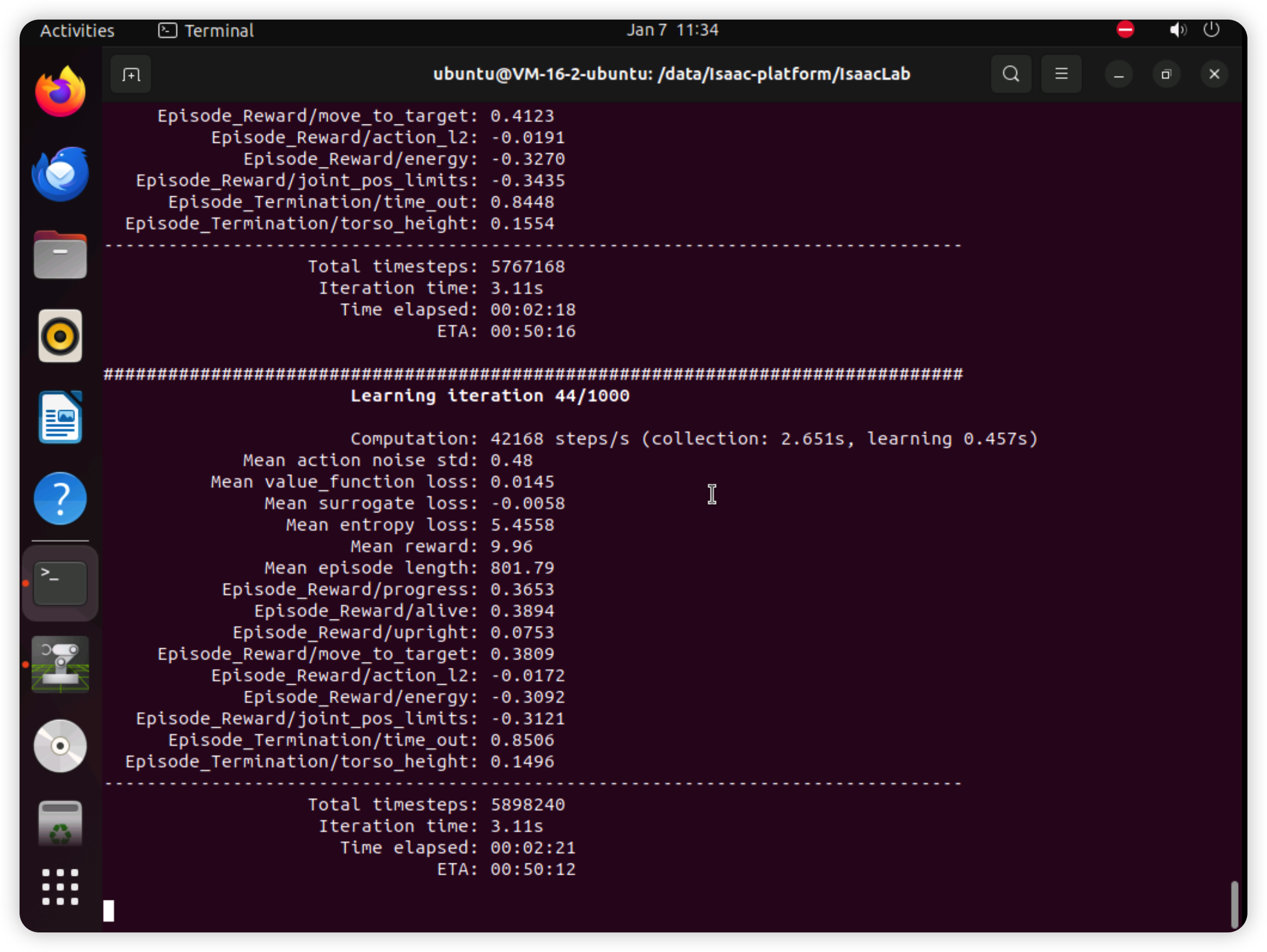Switch to the Terminal dock icon
Image resolution: width=1267 pixels, height=952 pixels.
tap(60, 583)
